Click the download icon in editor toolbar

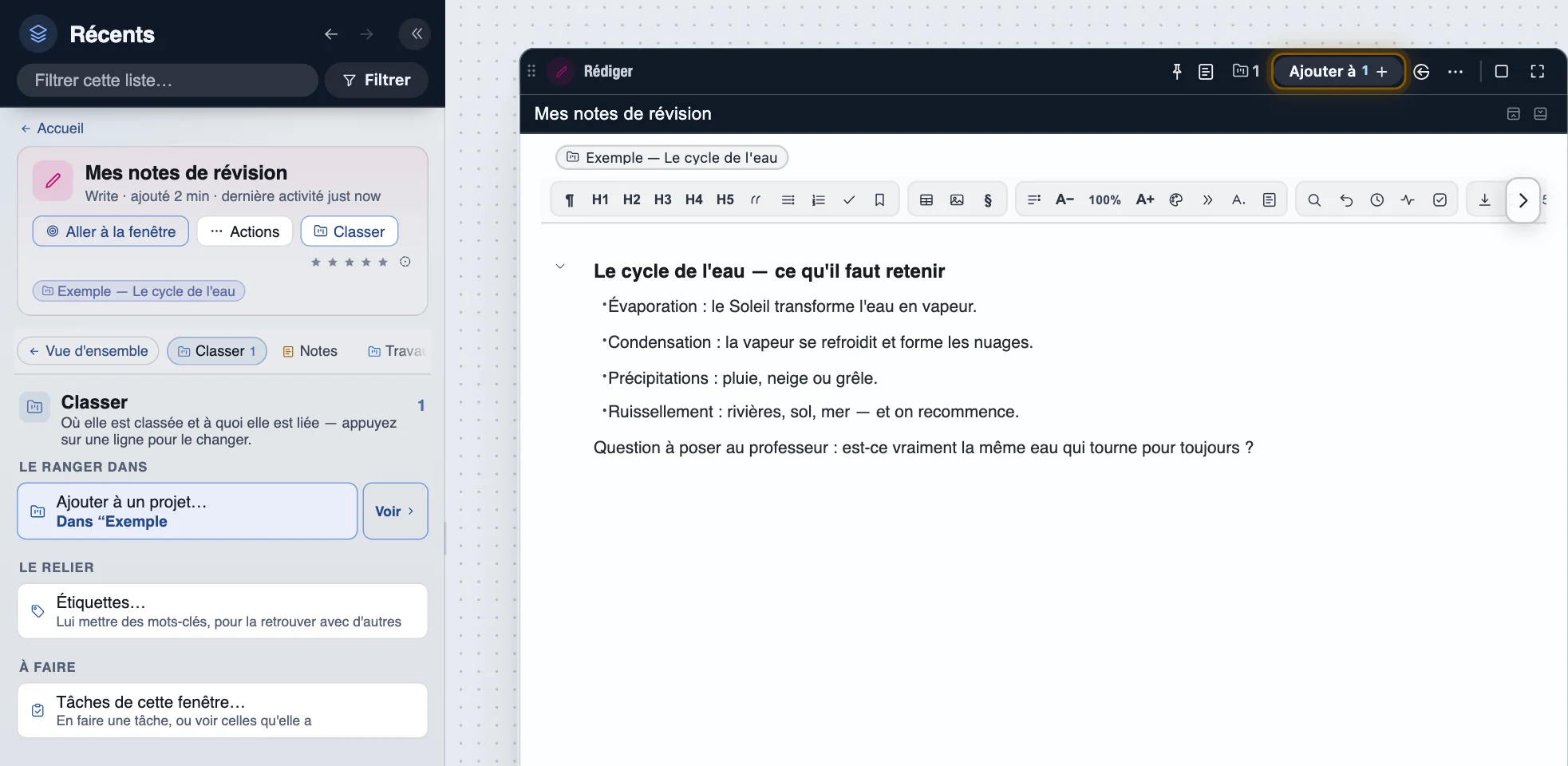click(1484, 200)
